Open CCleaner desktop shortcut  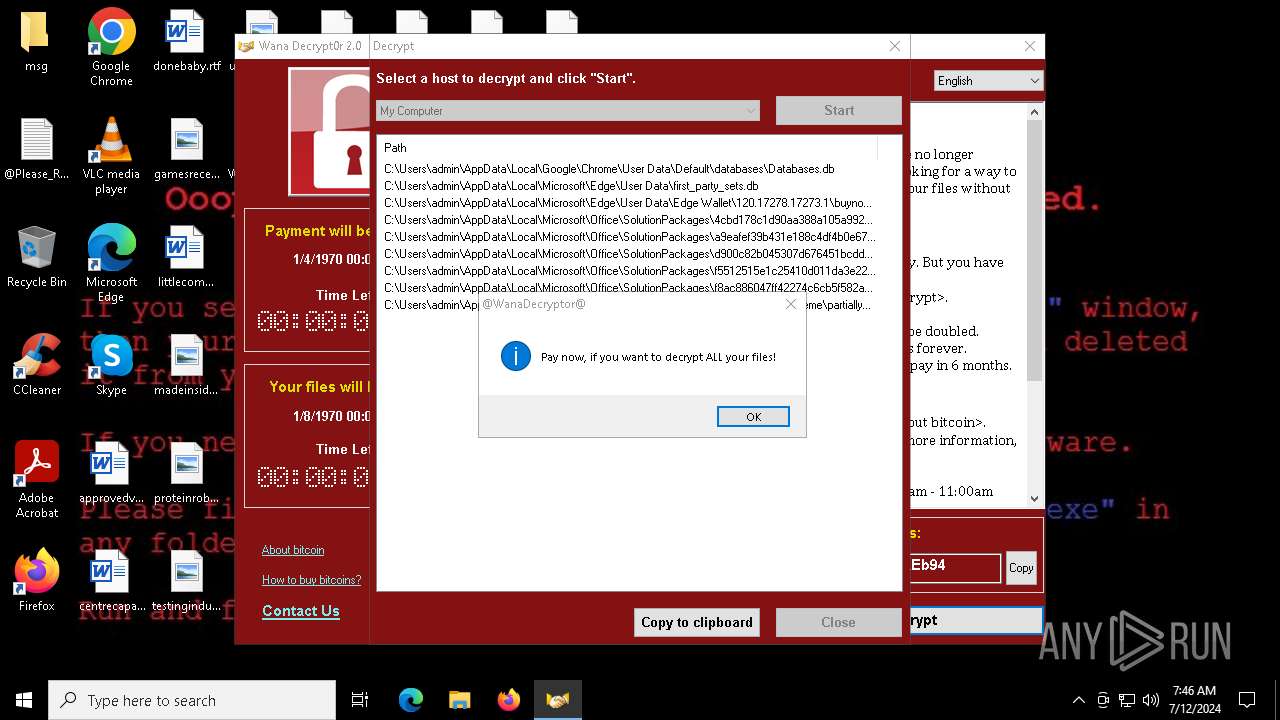[36, 366]
